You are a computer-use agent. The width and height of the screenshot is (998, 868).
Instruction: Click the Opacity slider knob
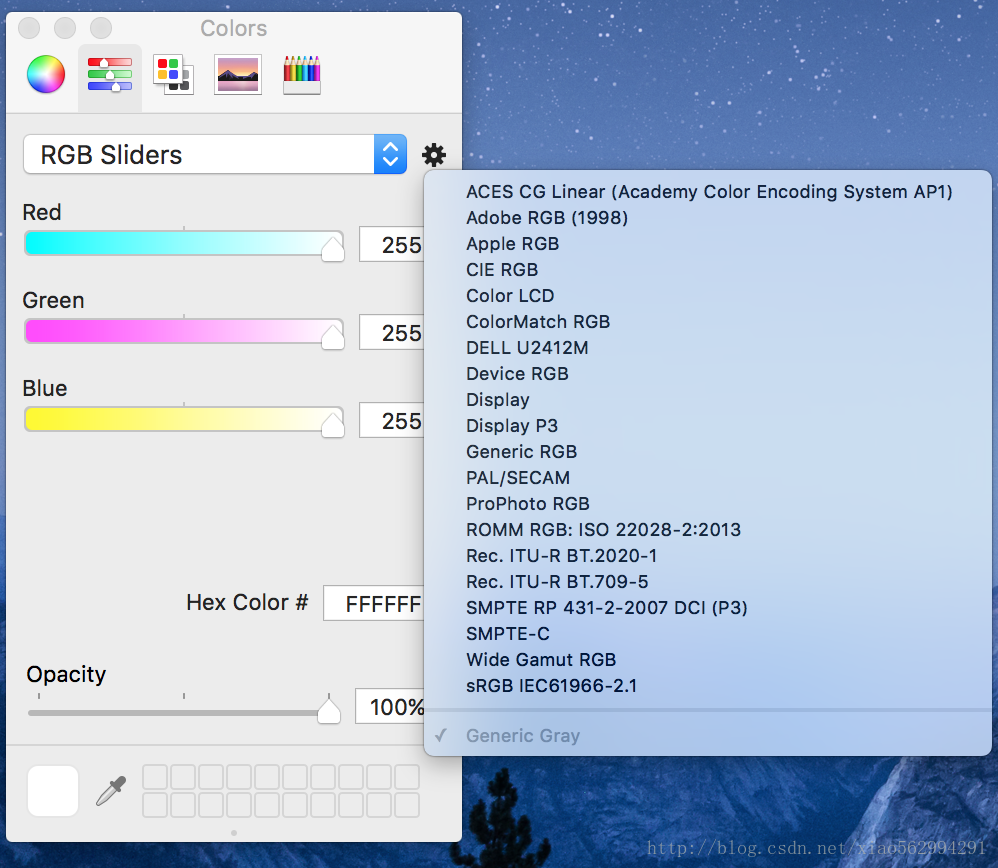point(328,710)
